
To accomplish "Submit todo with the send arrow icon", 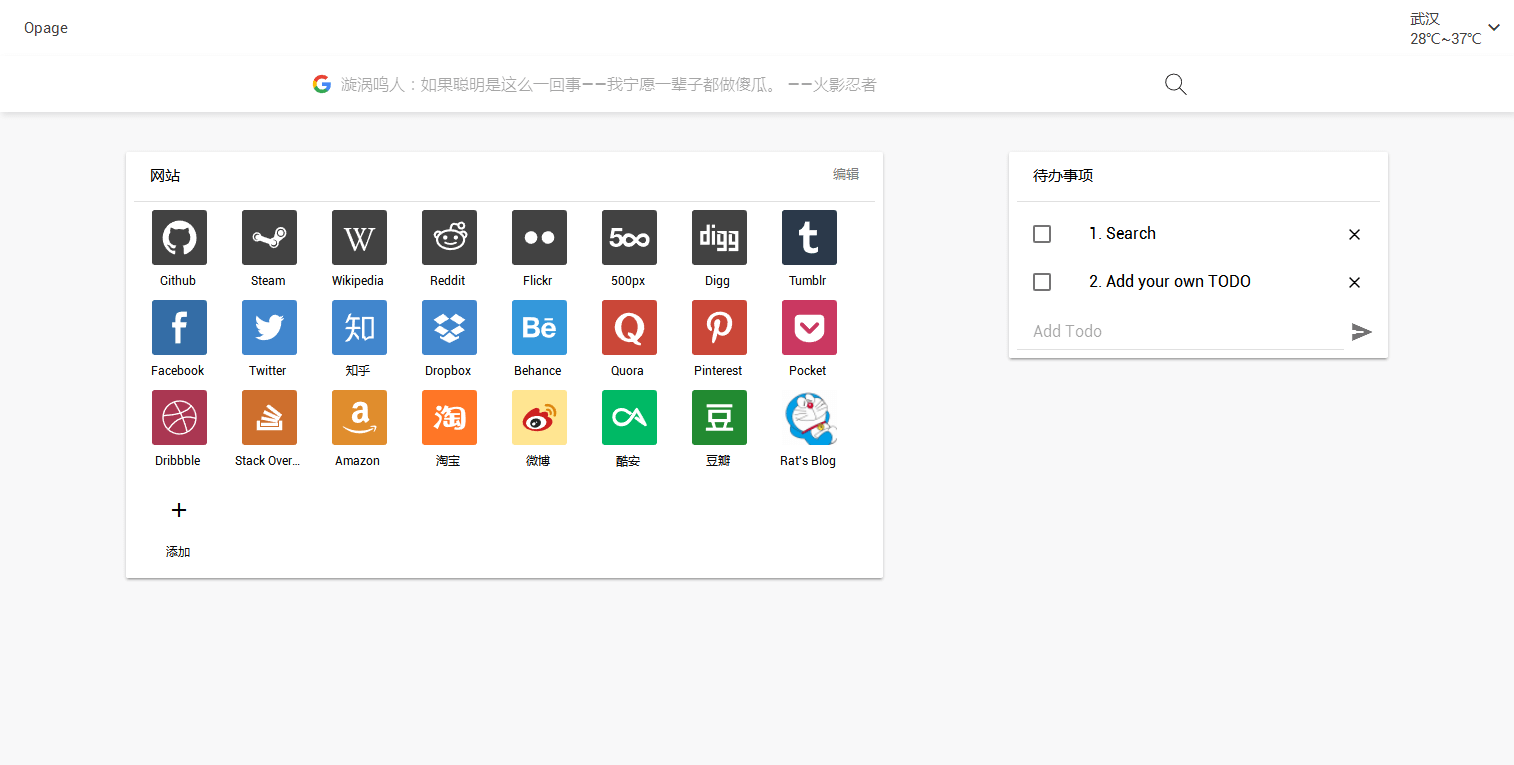I will pos(1361,332).
